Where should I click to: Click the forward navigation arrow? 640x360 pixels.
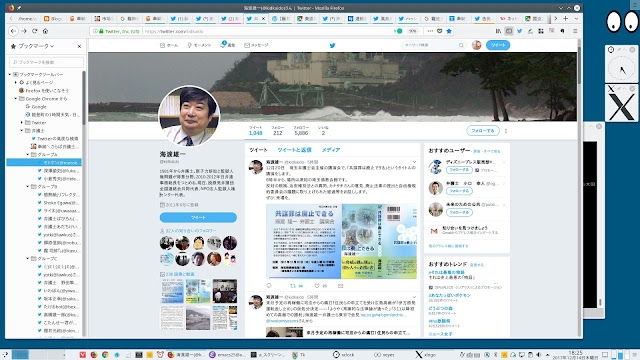(24, 31)
